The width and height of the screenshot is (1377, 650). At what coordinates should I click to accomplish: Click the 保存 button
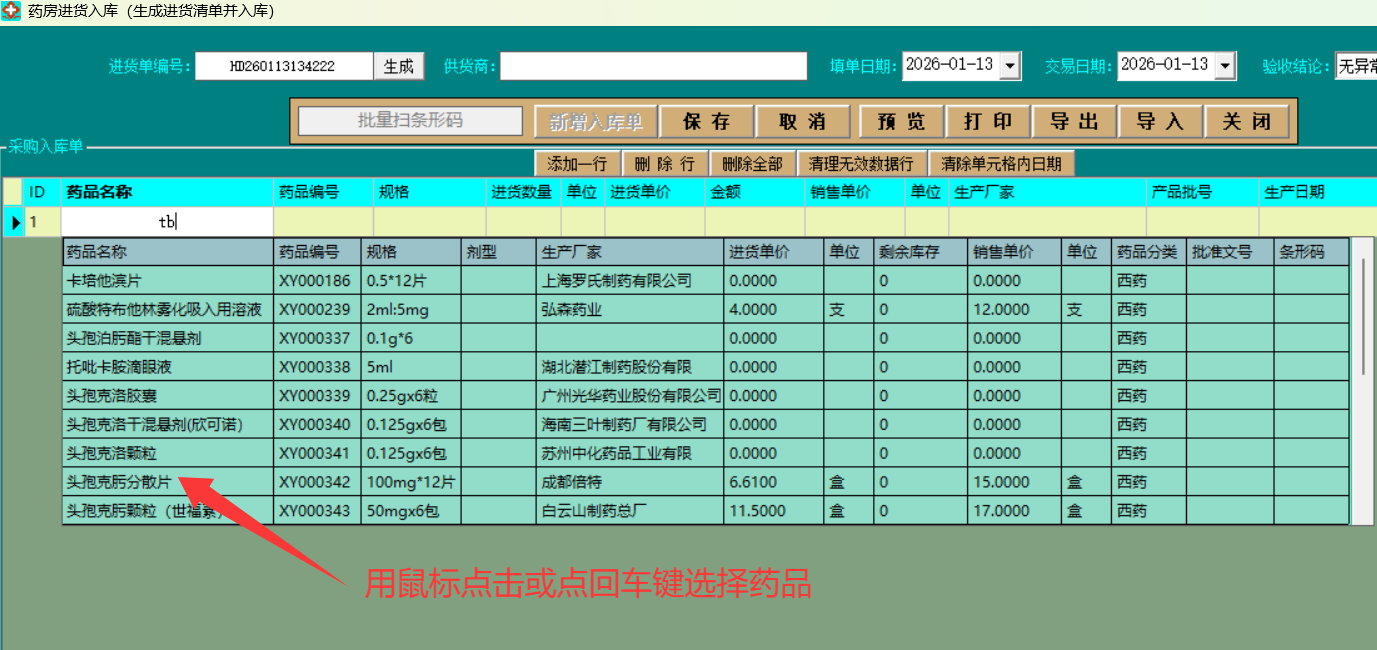tap(706, 122)
